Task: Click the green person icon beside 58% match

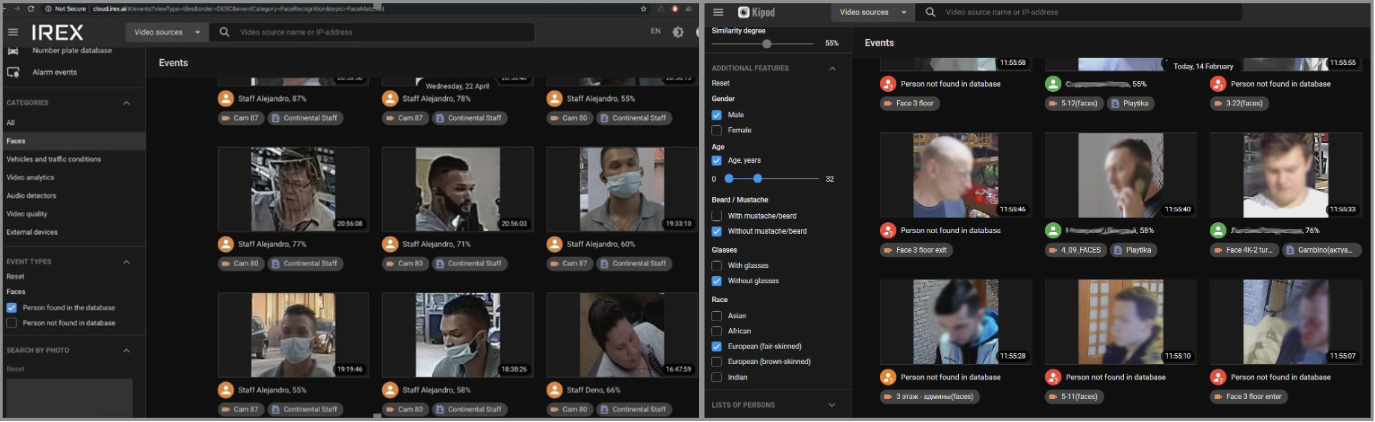Action: [x=1053, y=230]
